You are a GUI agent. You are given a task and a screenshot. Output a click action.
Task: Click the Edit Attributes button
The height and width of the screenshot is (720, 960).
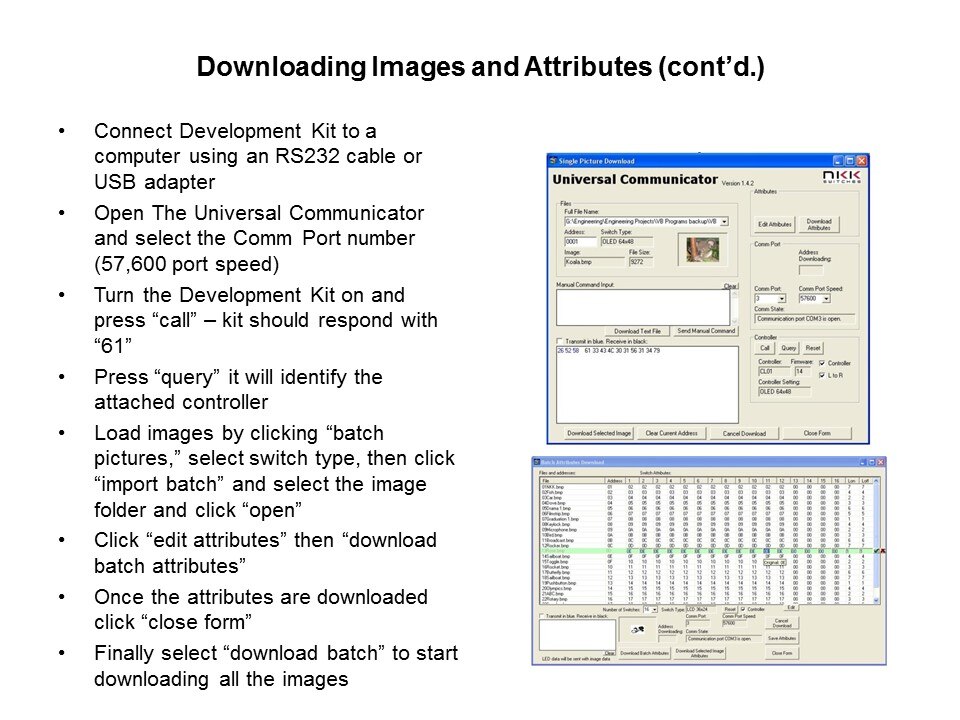(x=775, y=224)
